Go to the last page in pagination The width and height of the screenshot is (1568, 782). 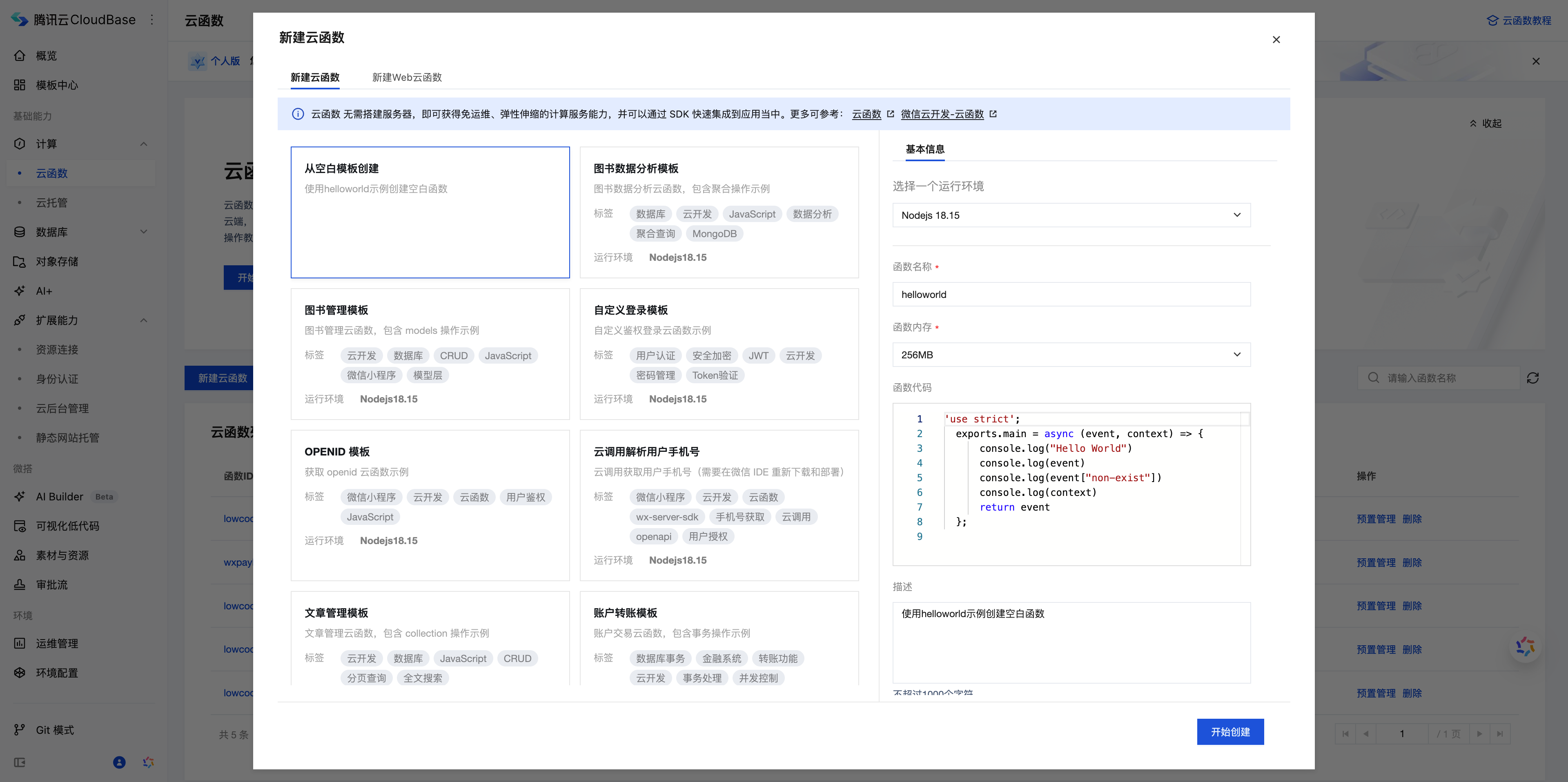coord(1500,733)
